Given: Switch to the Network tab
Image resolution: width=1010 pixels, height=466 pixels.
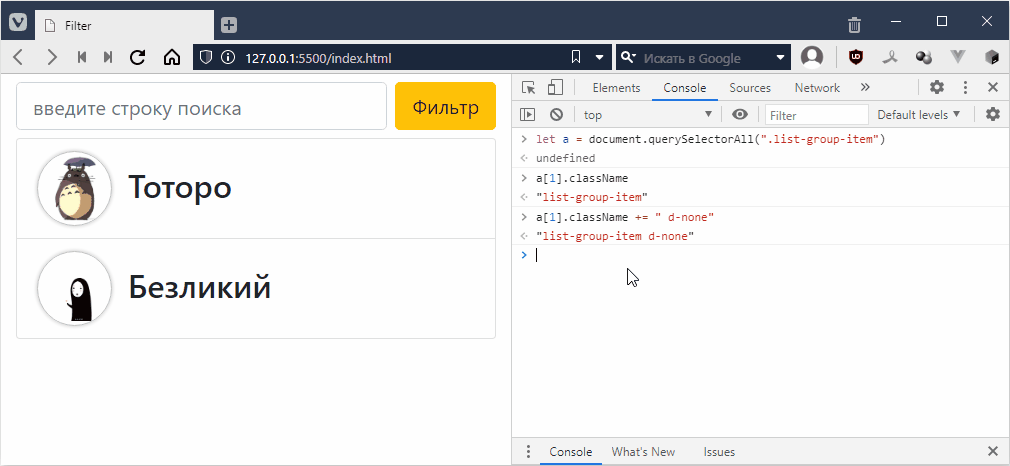Looking at the screenshot, I should tap(817, 88).
